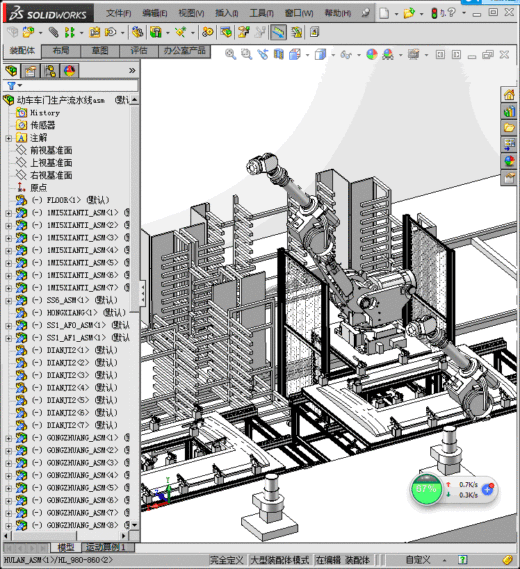Expand GONGZHUANG_ASM<1> component node
The image size is (520, 569).
pos(9,438)
